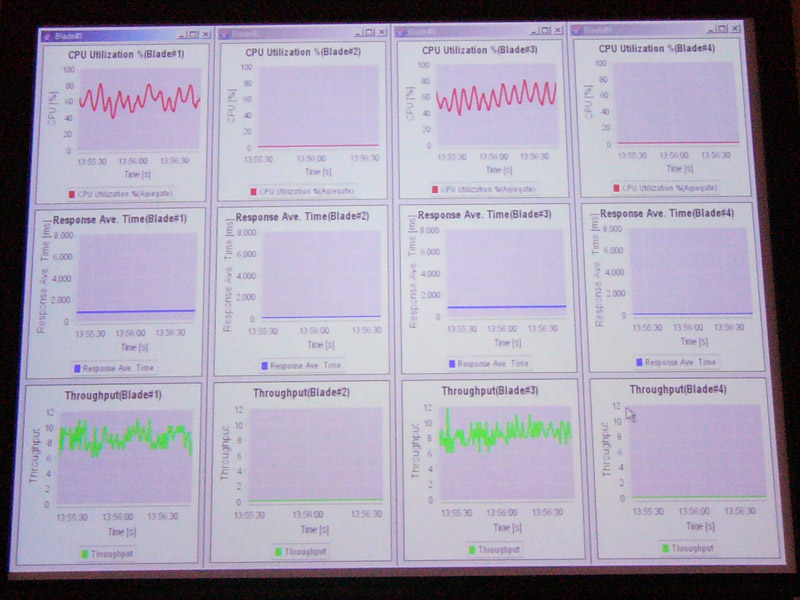Click the blue Response Ave. Time legend swatch for Blade#2
The height and width of the screenshot is (600, 800).
point(264,365)
